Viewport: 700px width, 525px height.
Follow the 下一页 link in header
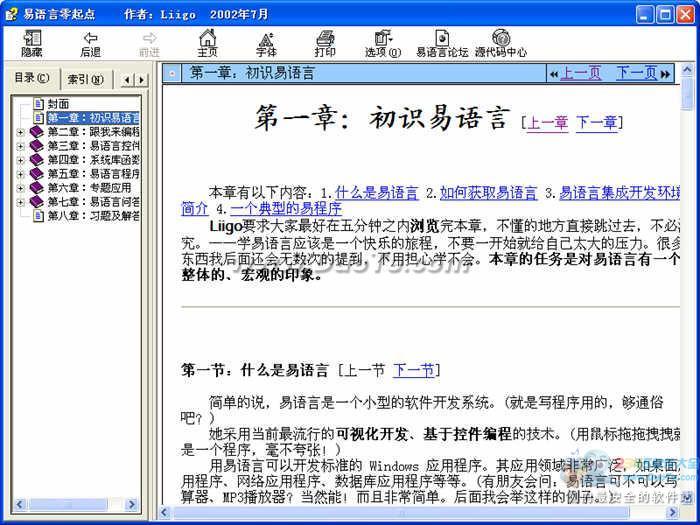[637, 73]
